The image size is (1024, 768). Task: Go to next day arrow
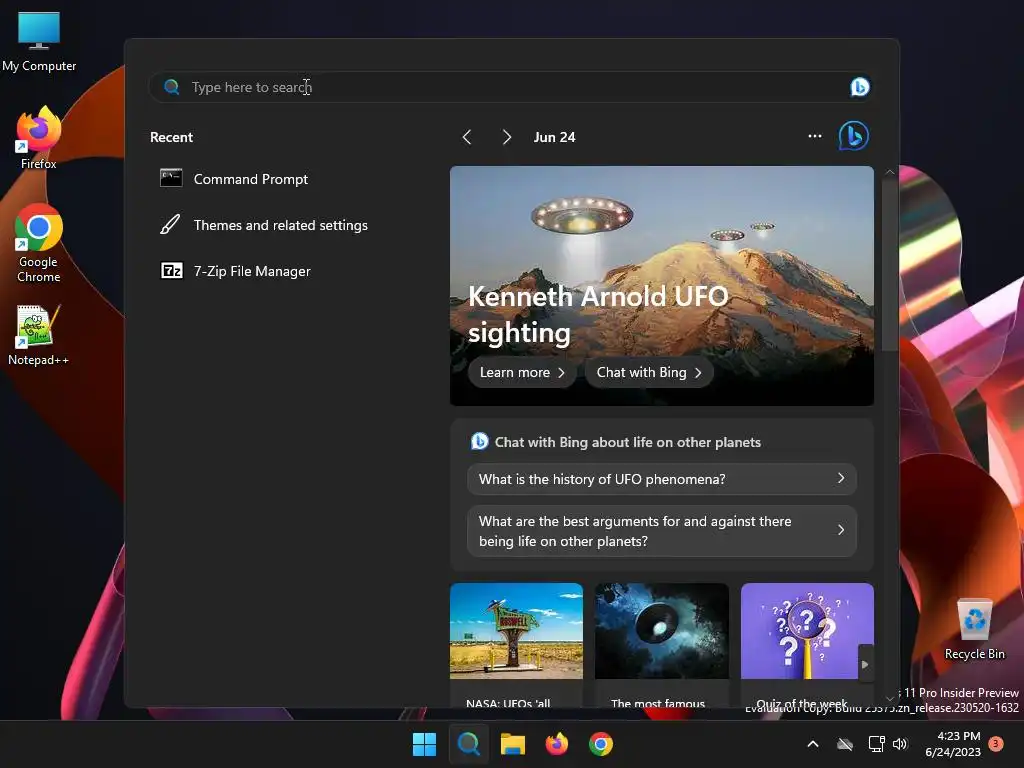pos(506,137)
